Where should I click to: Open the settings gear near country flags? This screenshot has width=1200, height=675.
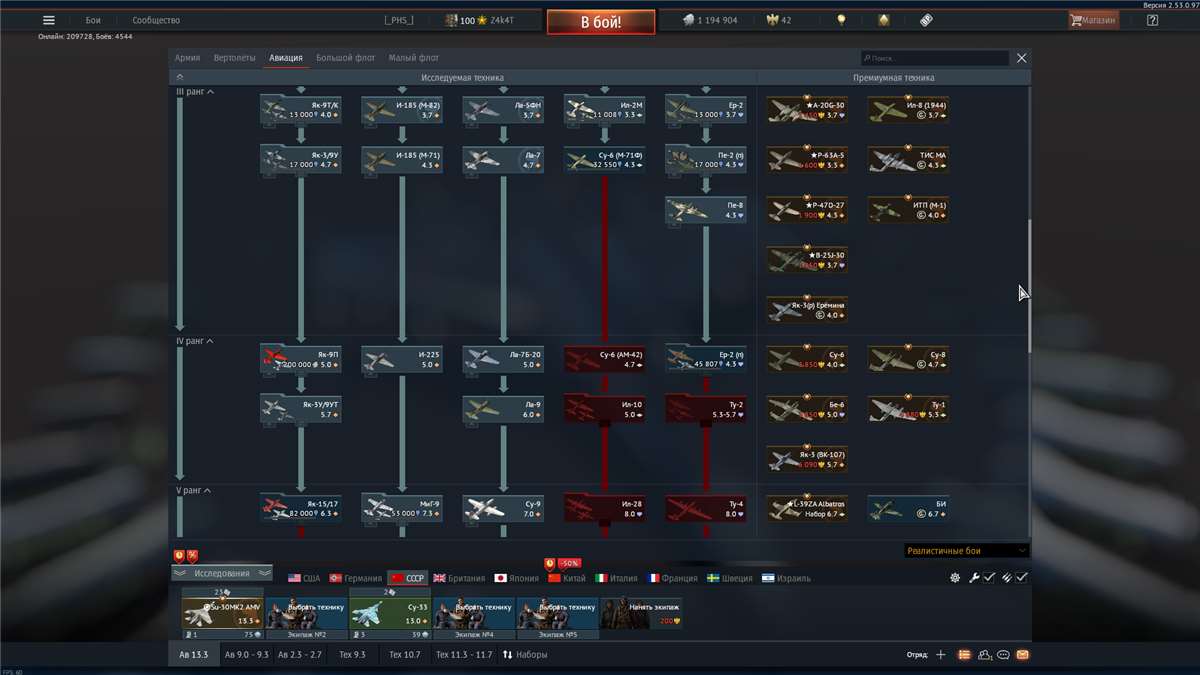coord(955,578)
